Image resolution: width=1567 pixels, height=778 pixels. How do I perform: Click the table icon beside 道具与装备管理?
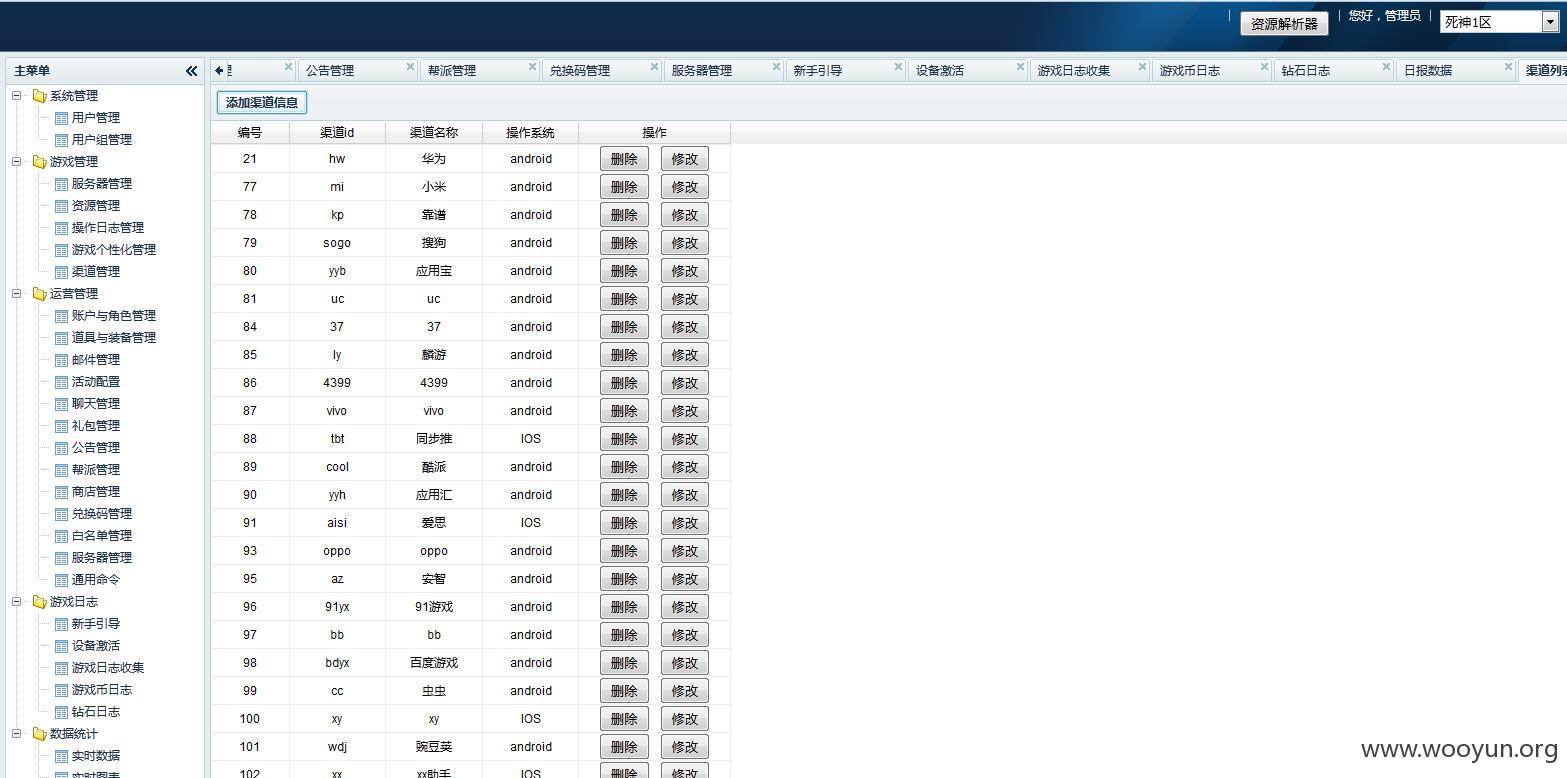coord(61,338)
